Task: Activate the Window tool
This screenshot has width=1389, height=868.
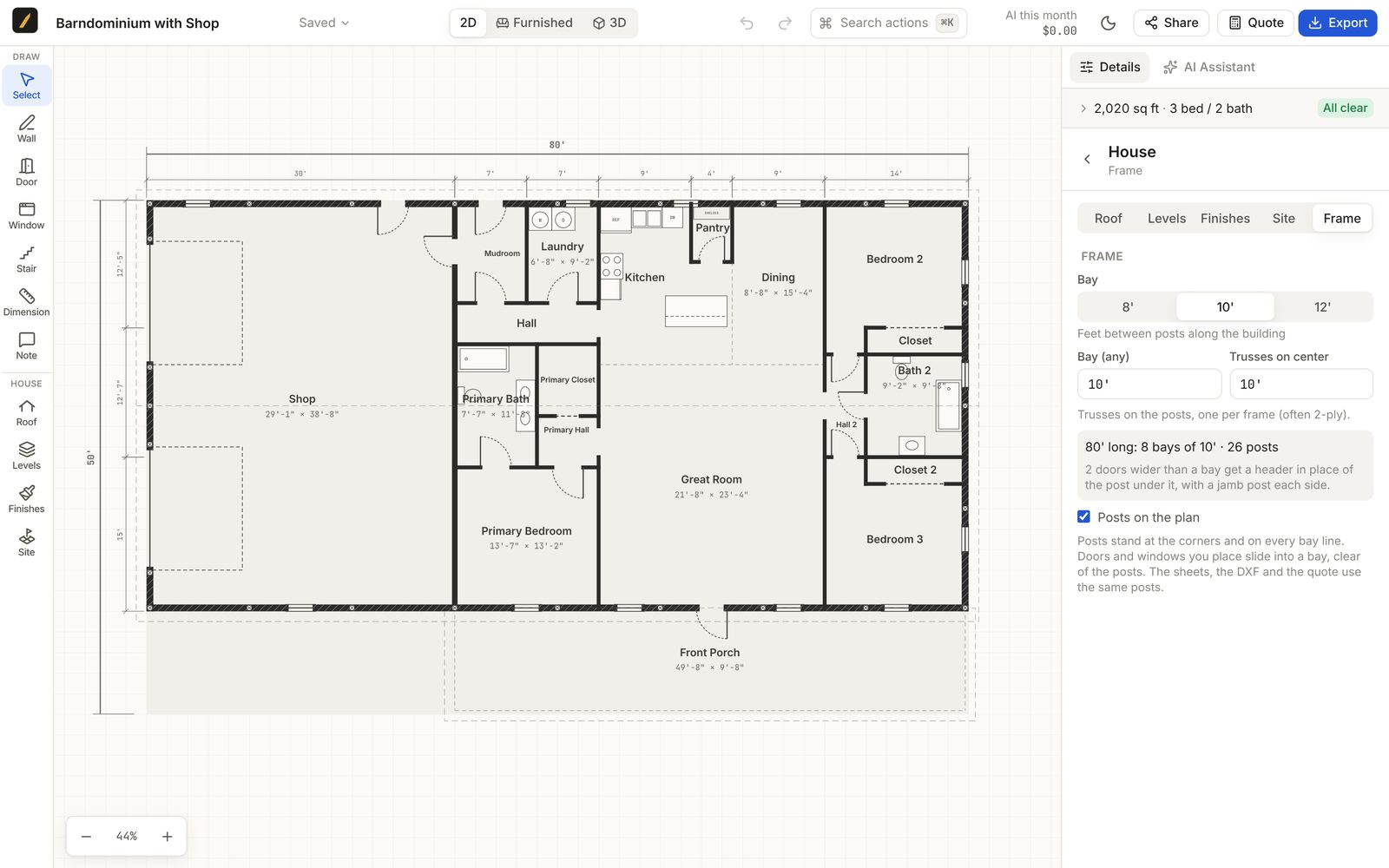Action: click(26, 215)
